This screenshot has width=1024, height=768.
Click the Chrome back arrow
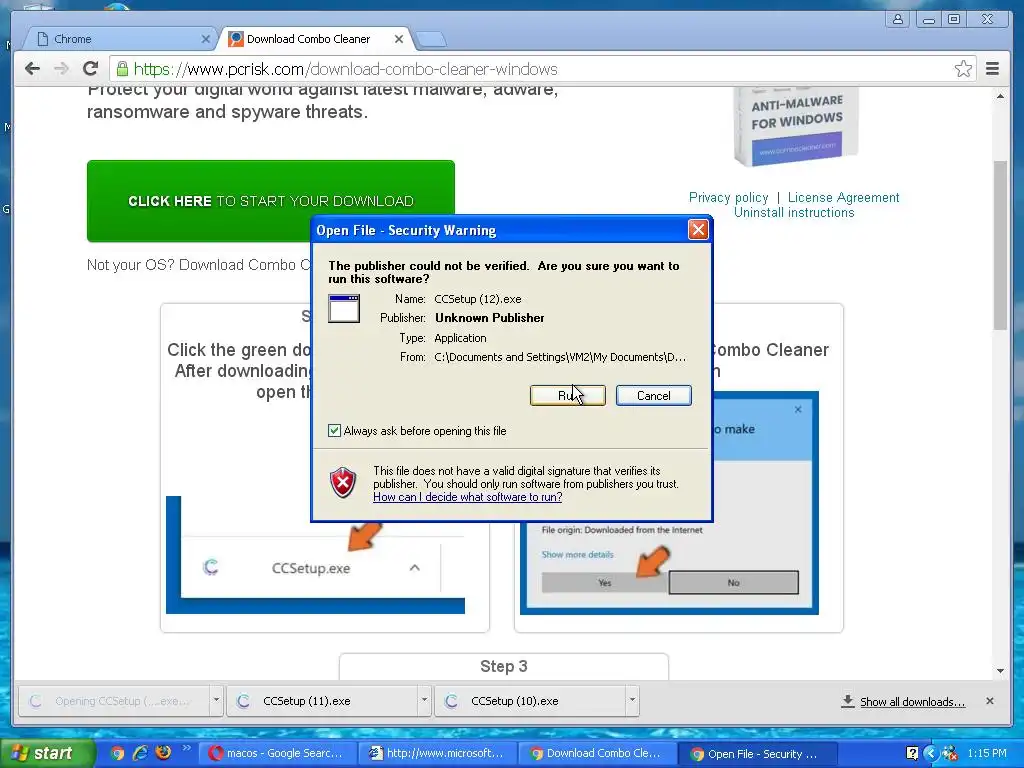(32, 69)
